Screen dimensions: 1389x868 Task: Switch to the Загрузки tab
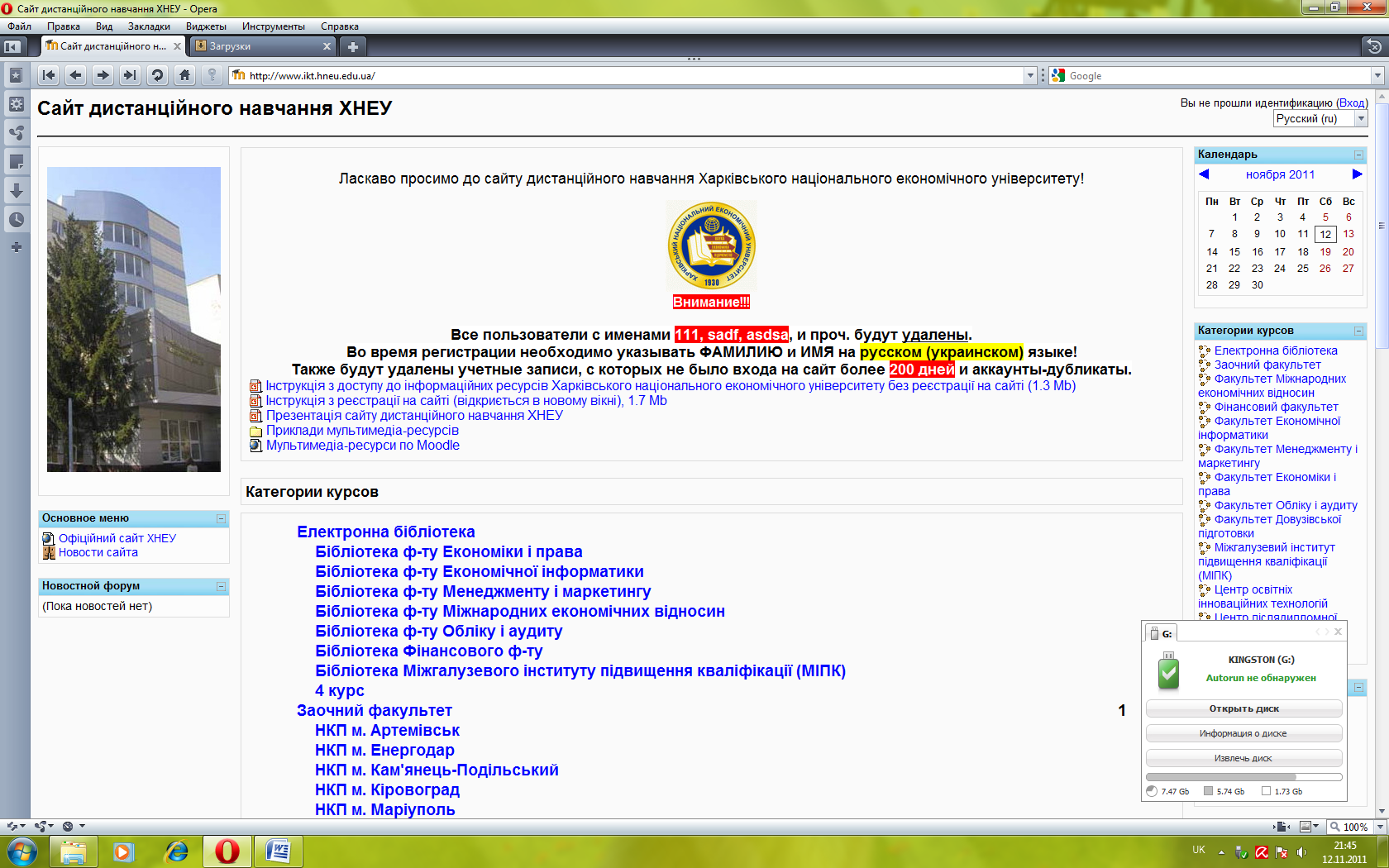tap(260, 46)
